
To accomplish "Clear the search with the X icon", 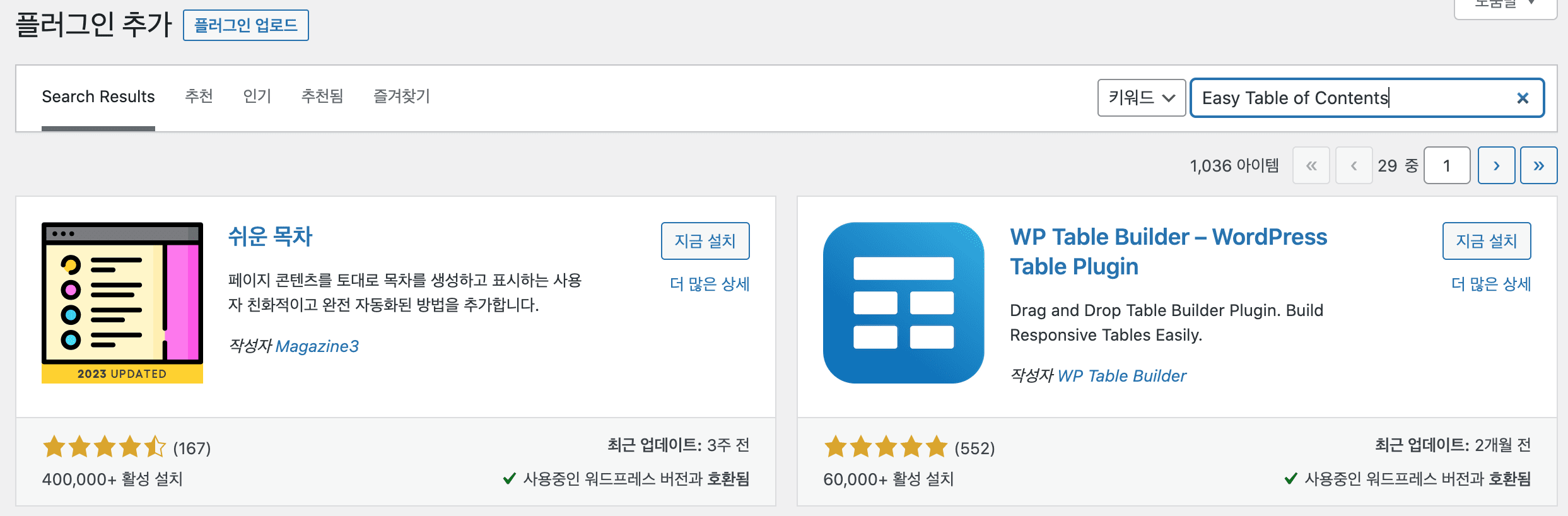I will click(x=1523, y=98).
